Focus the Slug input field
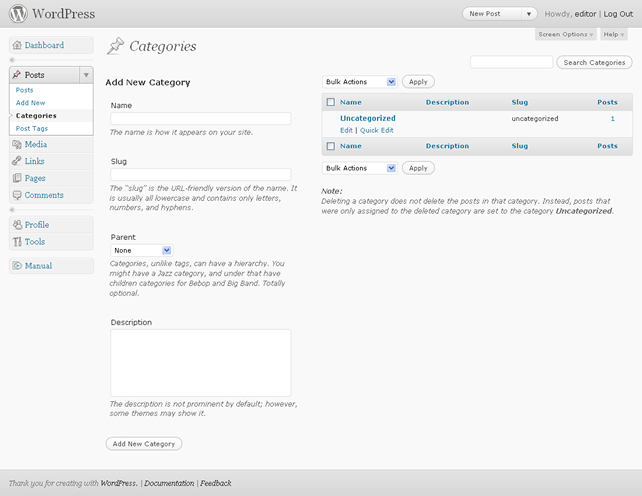The width and height of the screenshot is (642, 496). click(x=201, y=174)
